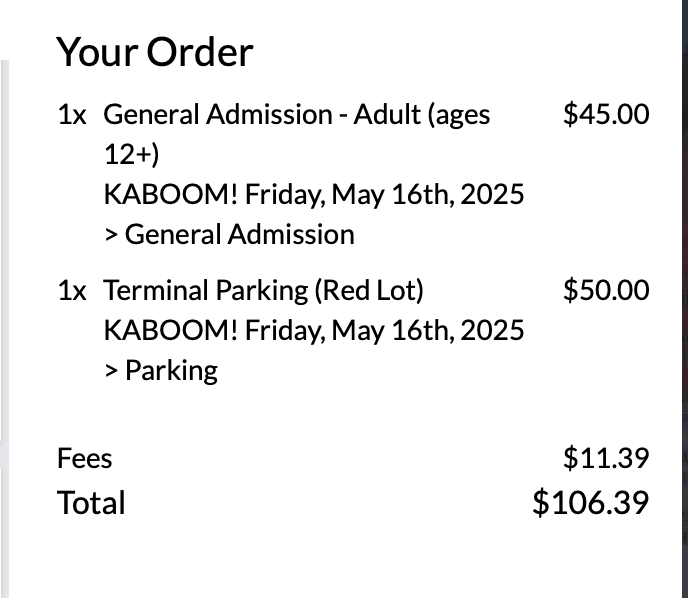Click the gray vertical strip at left edge
This screenshot has height=598, width=688.
(x=4, y=330)
